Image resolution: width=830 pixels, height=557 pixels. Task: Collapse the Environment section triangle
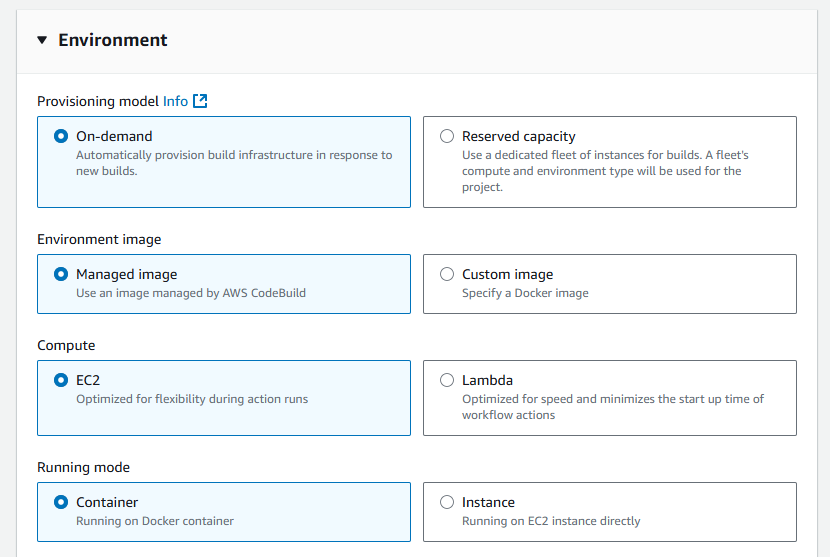[42, 40]
